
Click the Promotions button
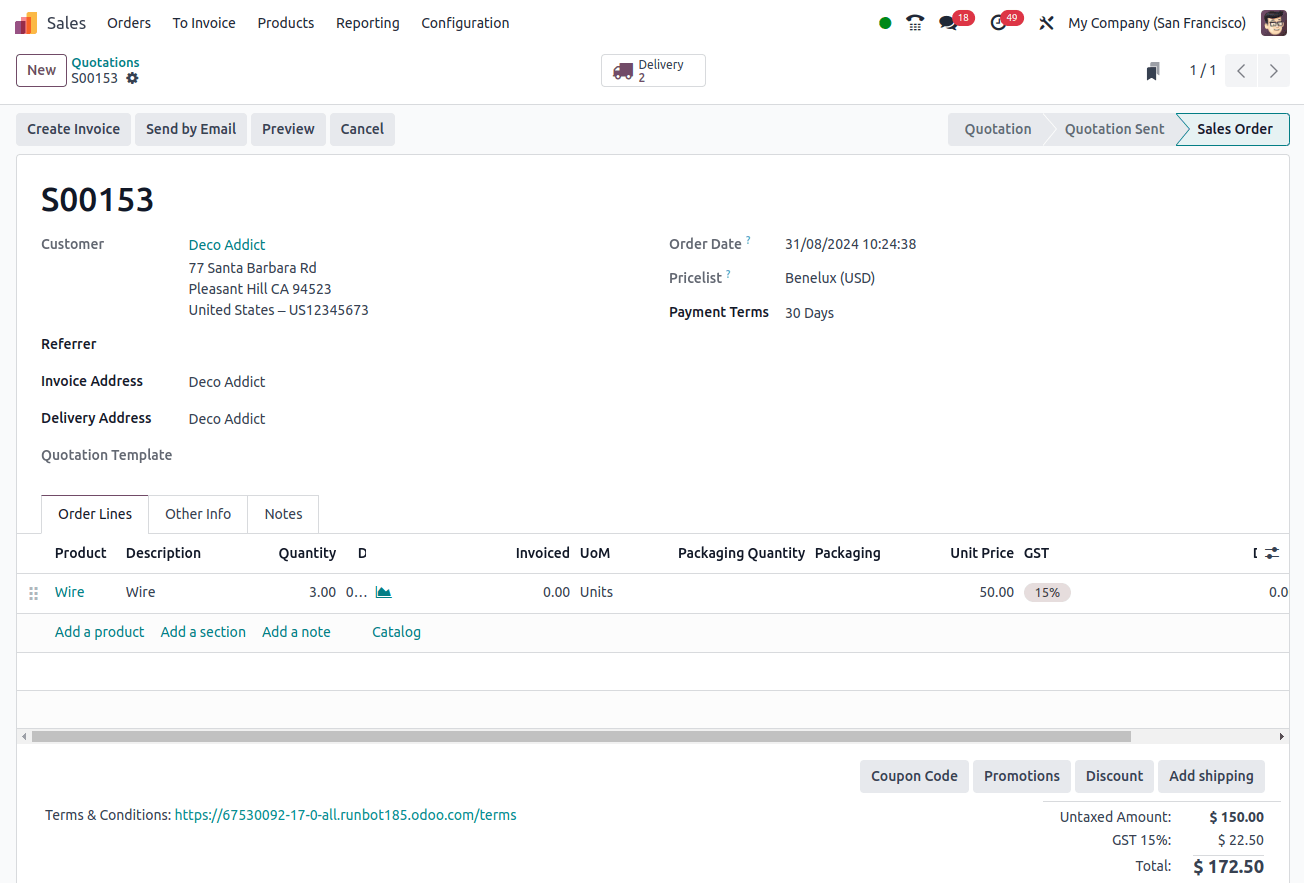[x=1021, y=776]
